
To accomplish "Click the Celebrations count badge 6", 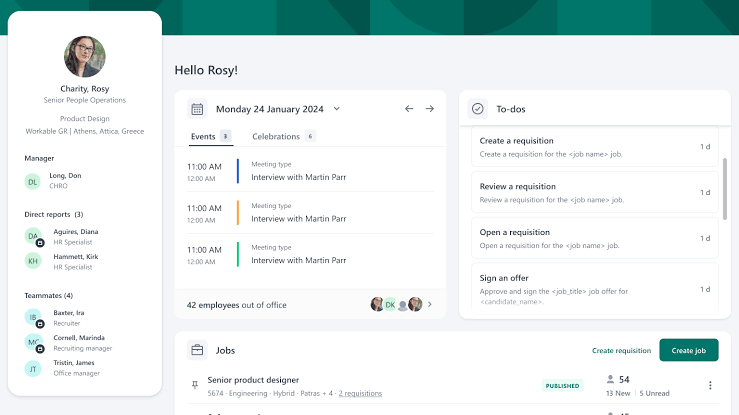I will 310,136.
